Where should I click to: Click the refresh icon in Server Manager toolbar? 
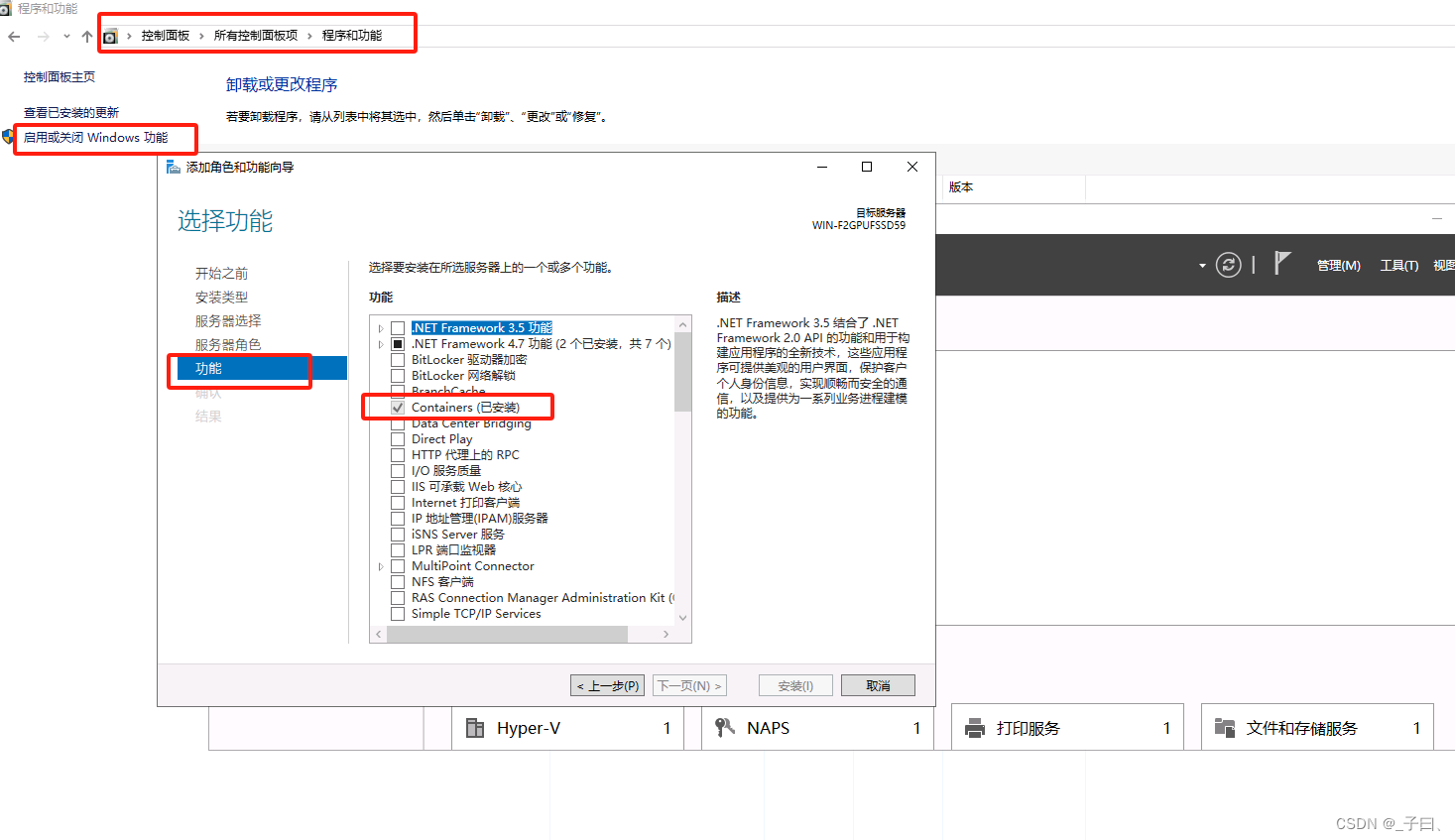point(1228,265)
